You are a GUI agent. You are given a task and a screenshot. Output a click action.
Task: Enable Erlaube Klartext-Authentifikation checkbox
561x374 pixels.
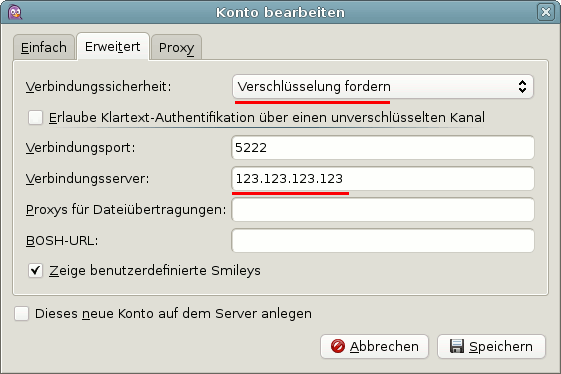tap(35, 117)
